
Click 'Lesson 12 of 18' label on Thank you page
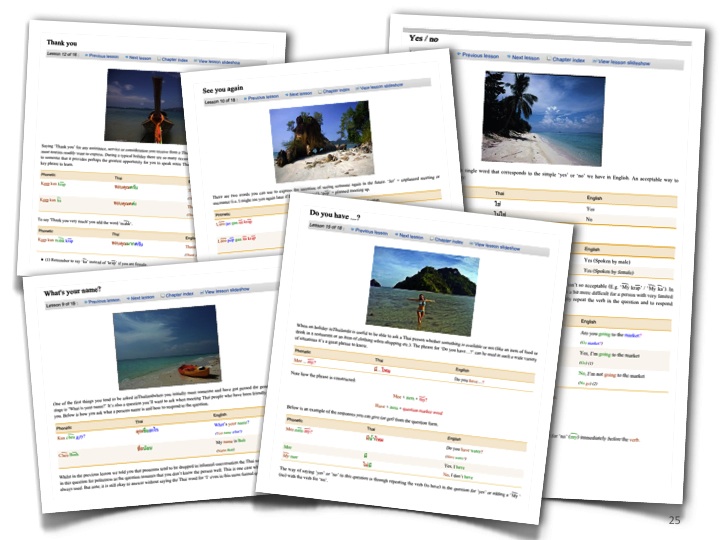tap(62, 54)
